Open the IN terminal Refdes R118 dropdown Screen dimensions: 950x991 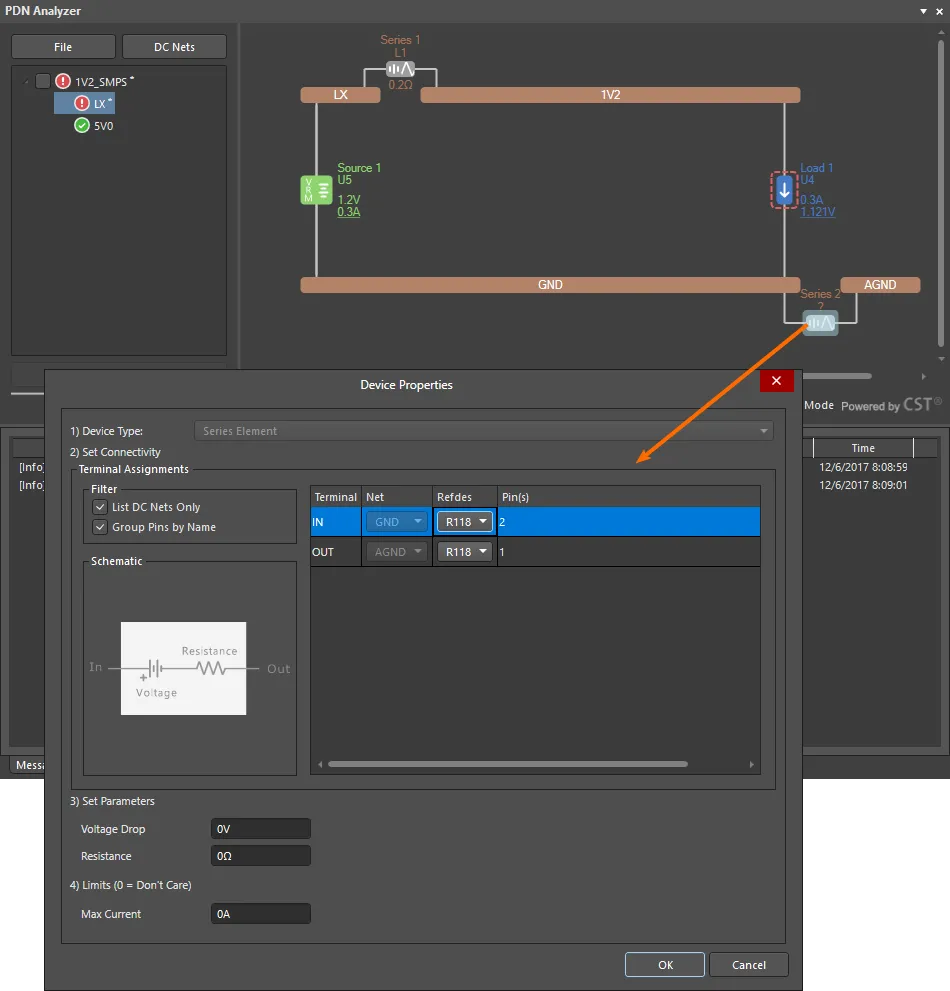coord(465,522)
